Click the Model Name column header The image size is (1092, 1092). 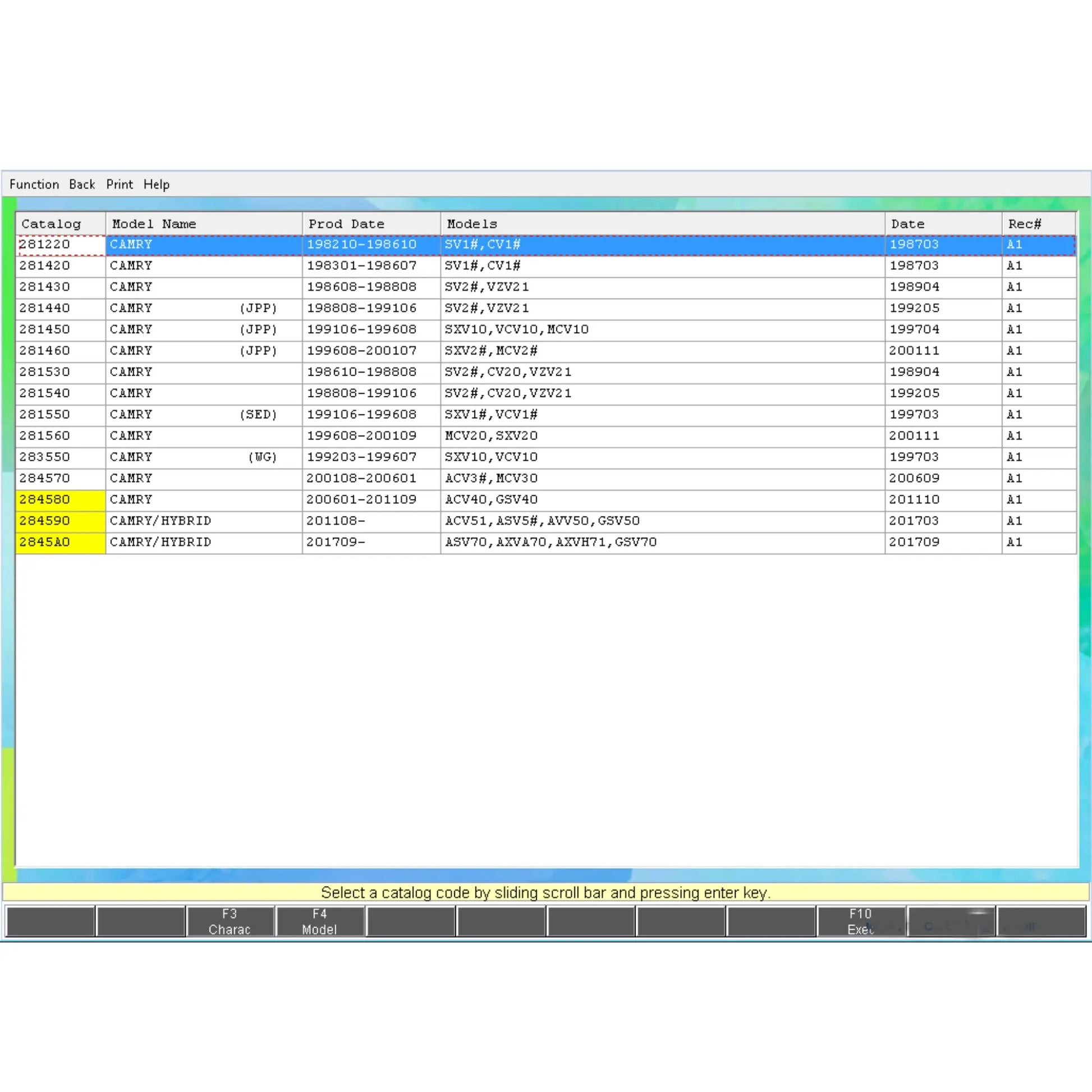pyautogui.click(x=204, y=224)
